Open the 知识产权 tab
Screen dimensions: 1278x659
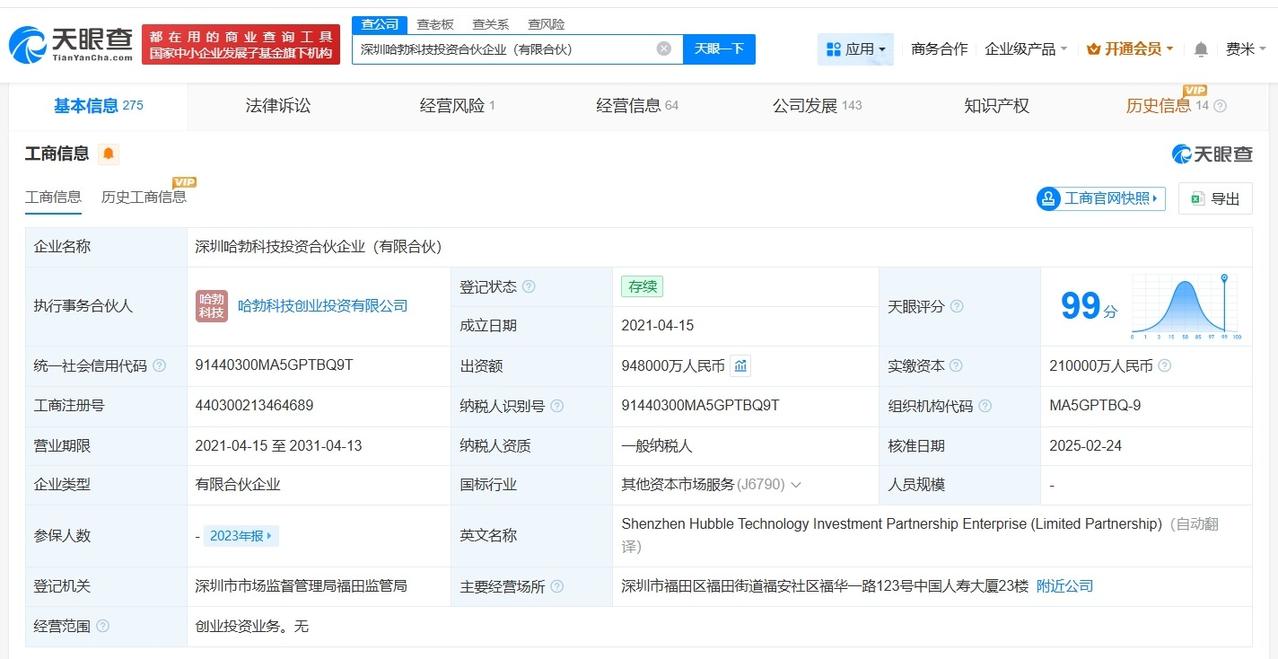[996, 106]
